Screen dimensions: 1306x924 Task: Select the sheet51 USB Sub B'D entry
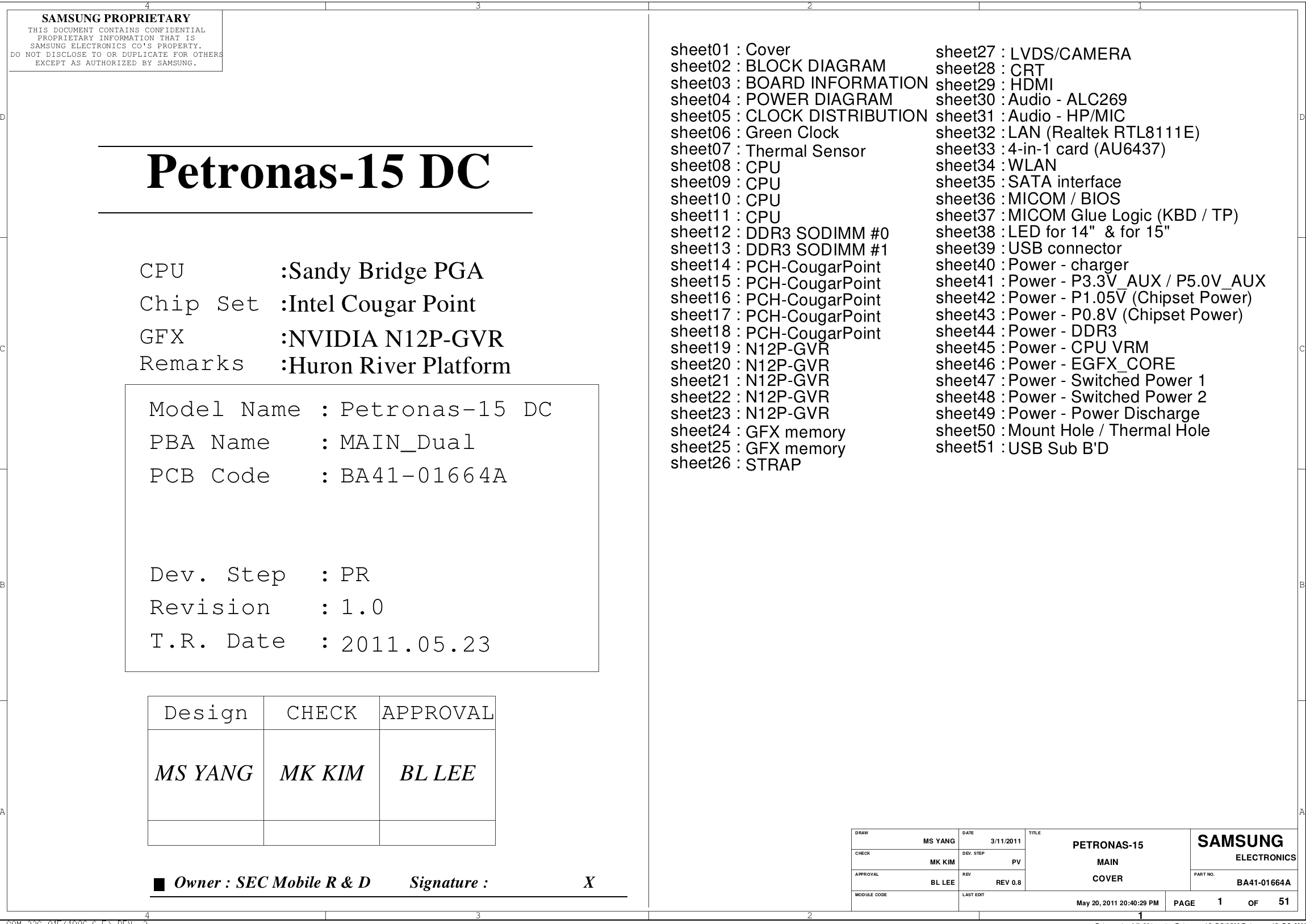coord(1022,448)
